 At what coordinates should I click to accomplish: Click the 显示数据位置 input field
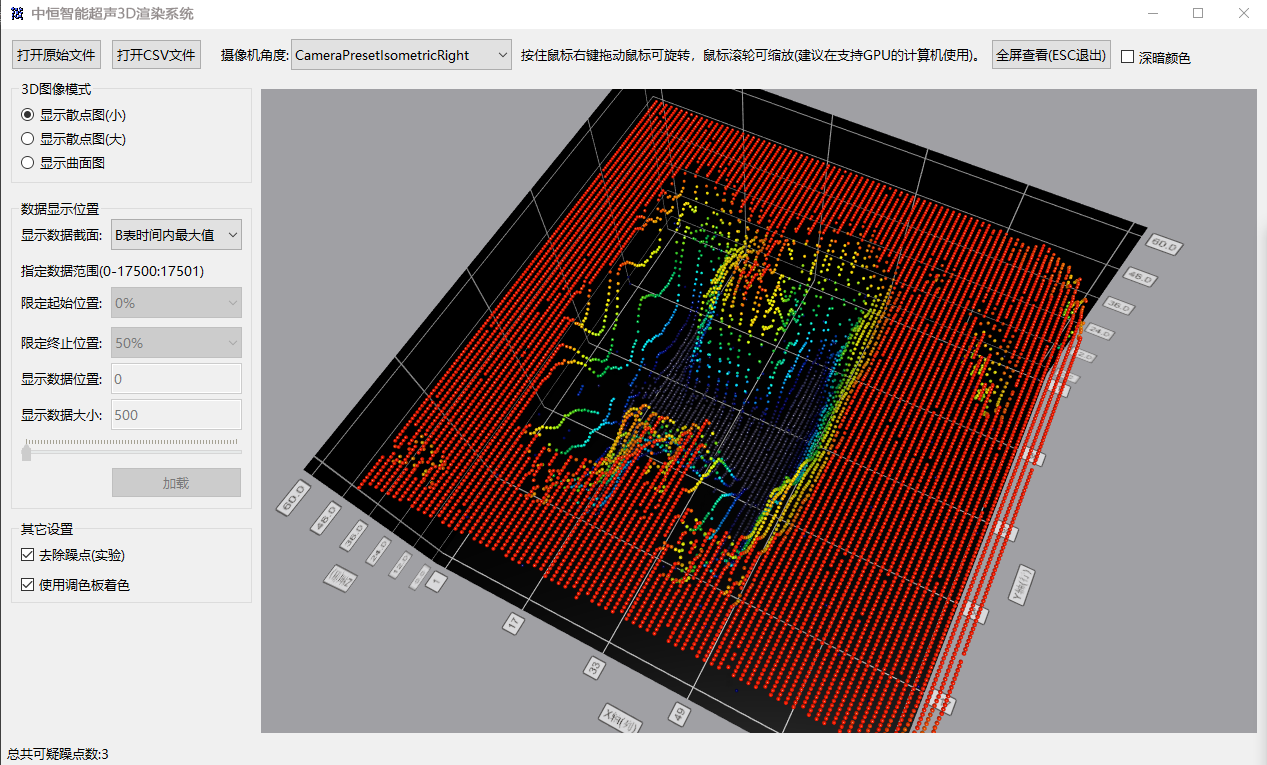pos(176,379)
